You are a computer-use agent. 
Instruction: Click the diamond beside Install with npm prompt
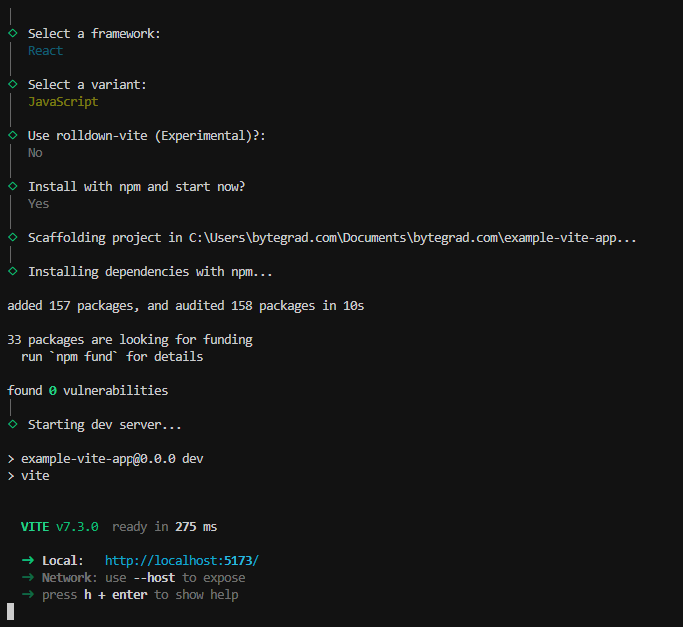click(12, 186)
